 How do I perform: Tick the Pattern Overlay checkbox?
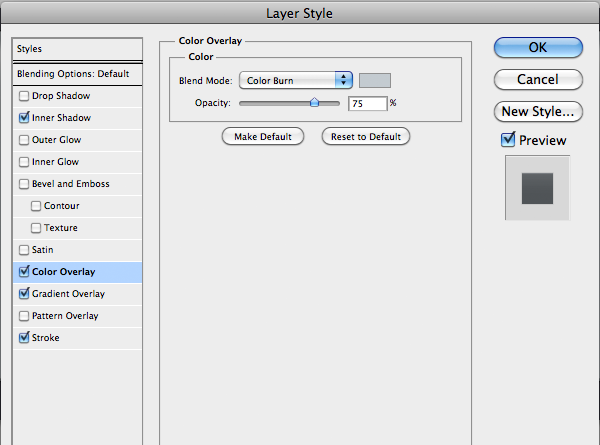24,316
